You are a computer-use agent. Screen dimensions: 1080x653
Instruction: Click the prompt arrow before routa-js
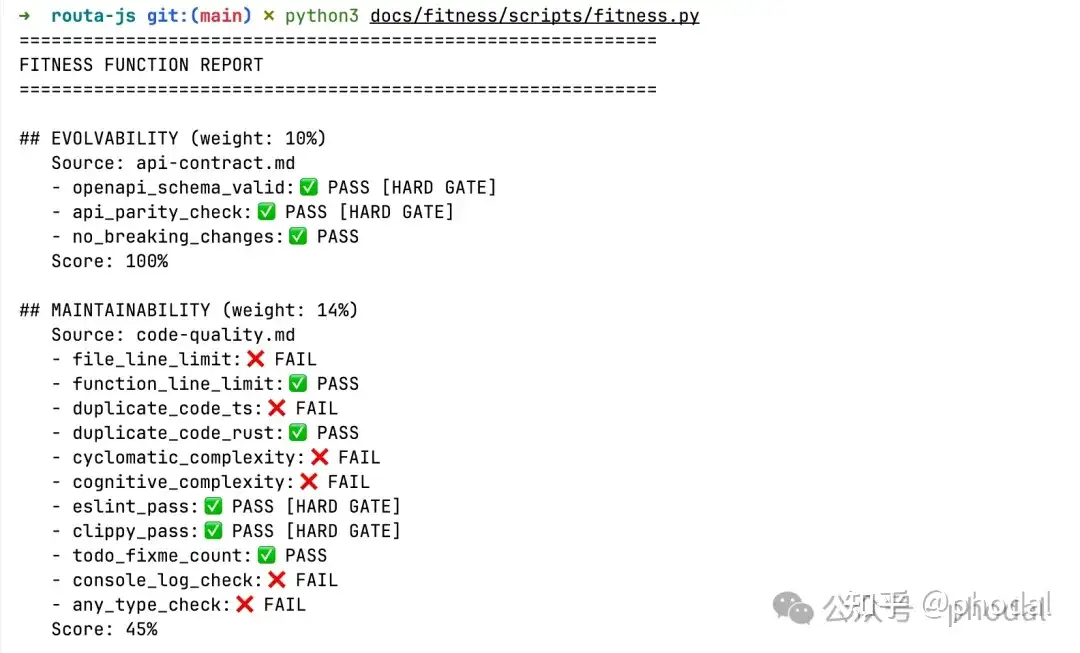(x=25, y=15)
